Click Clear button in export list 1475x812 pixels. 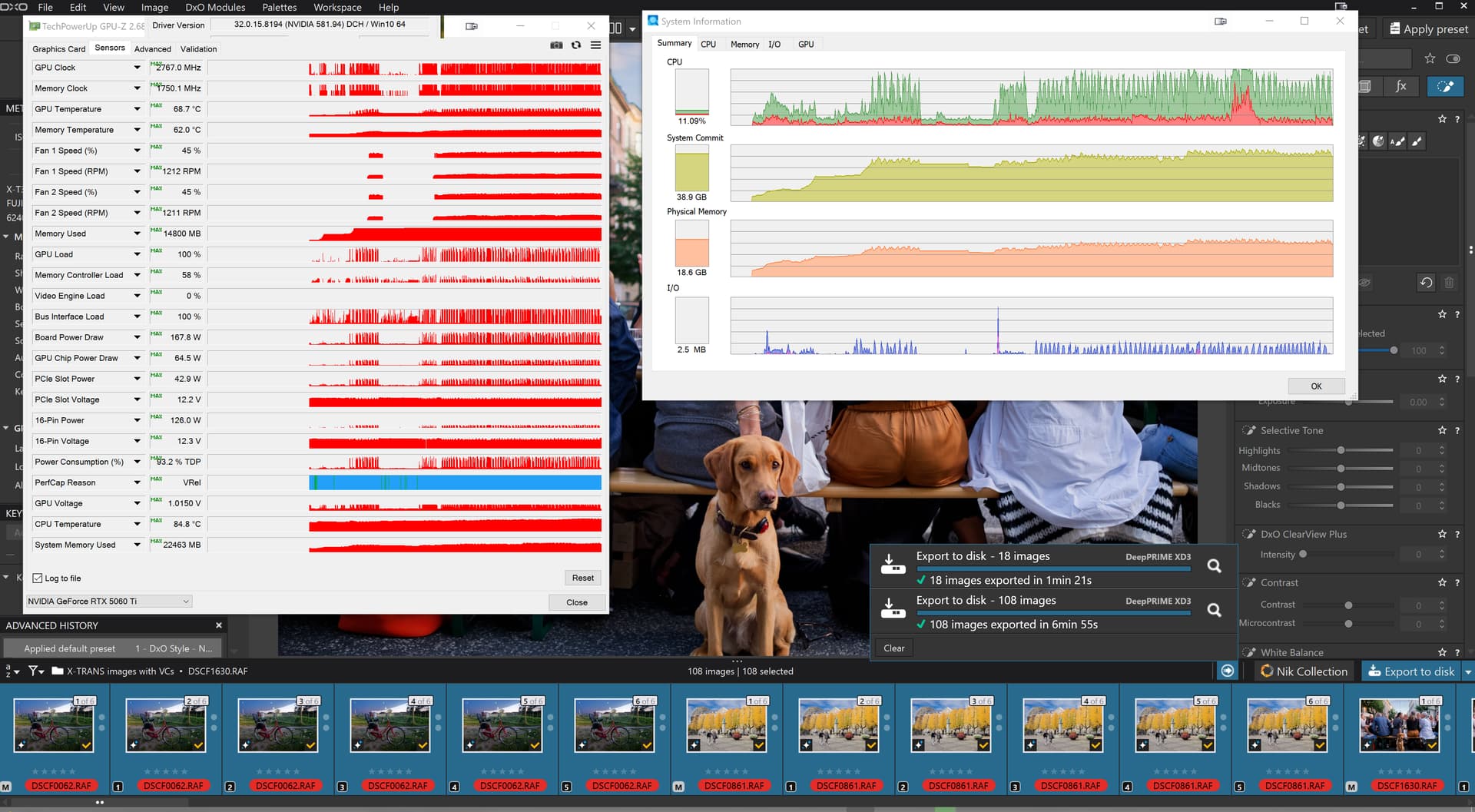point(893,648)
